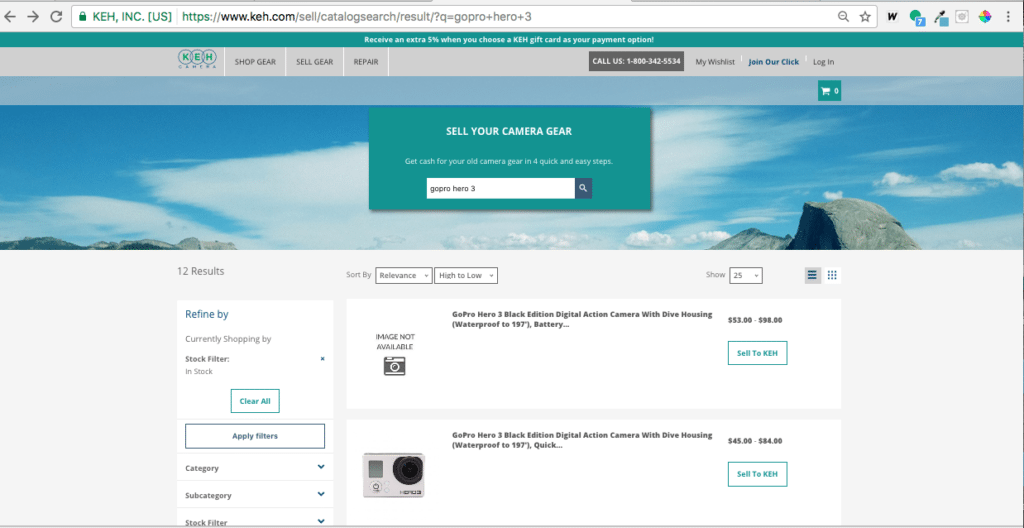
Task: Click the KEH gift card promo banner
Action: point(509,40)
